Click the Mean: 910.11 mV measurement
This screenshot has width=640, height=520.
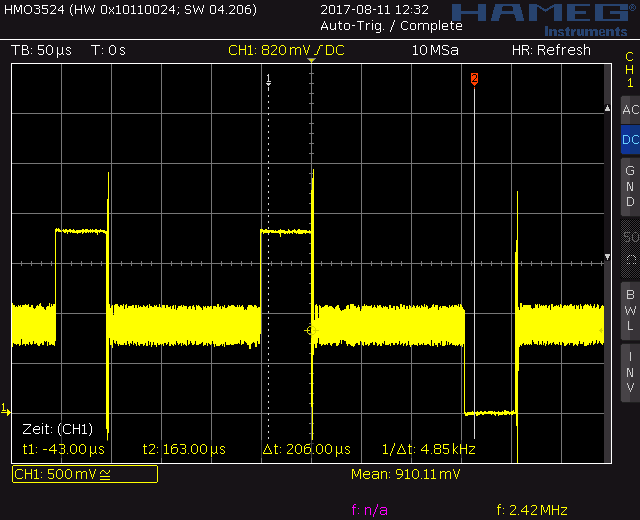point(406,474)
